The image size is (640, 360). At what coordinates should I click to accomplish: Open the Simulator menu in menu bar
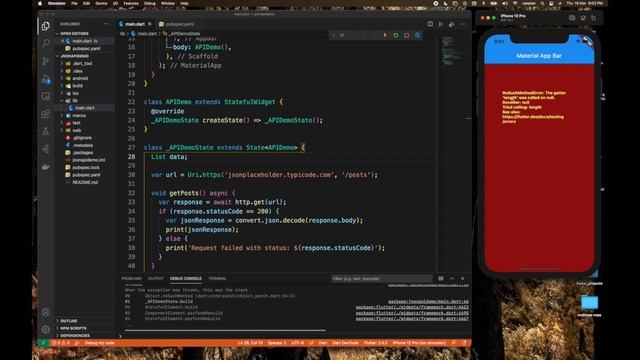pos(57,3)
